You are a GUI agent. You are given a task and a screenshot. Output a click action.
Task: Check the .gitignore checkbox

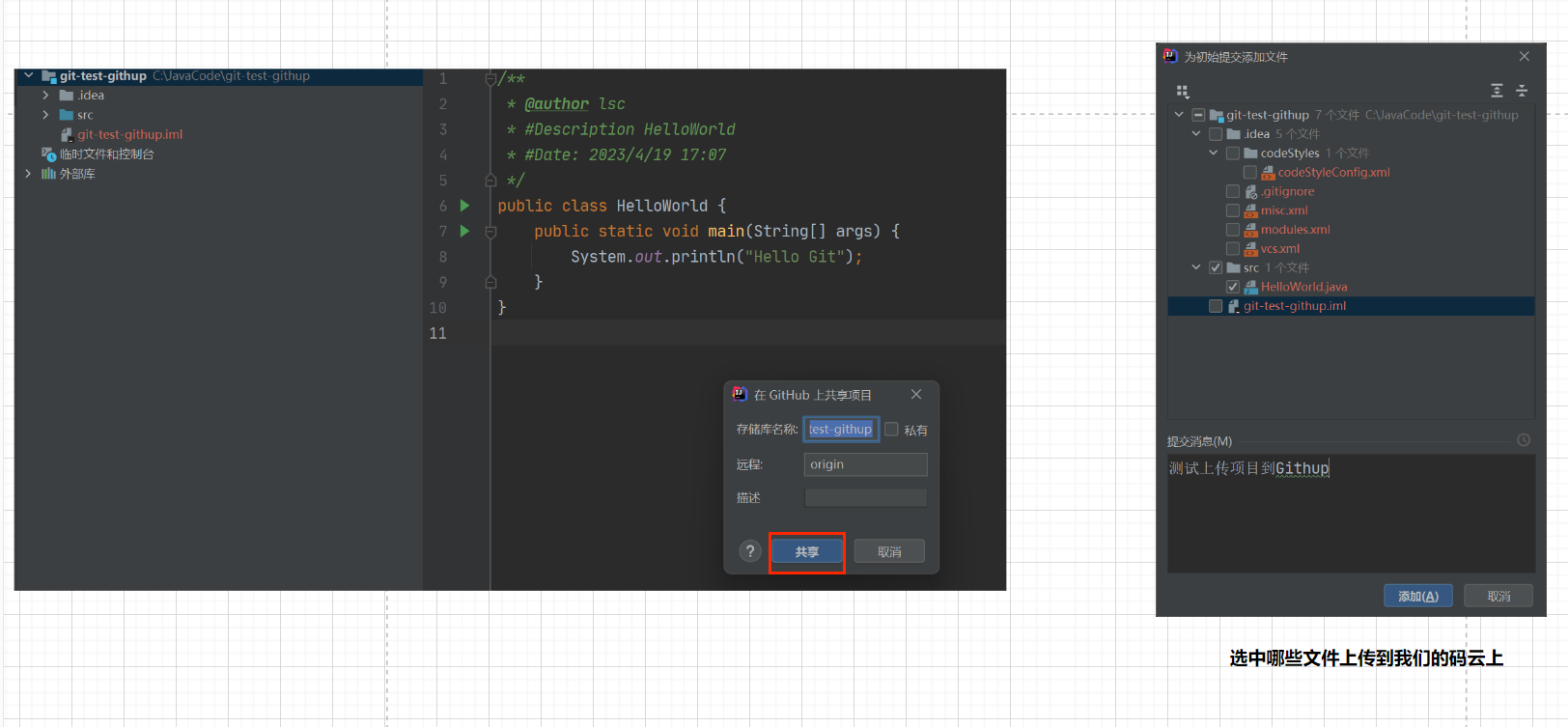1233,191
